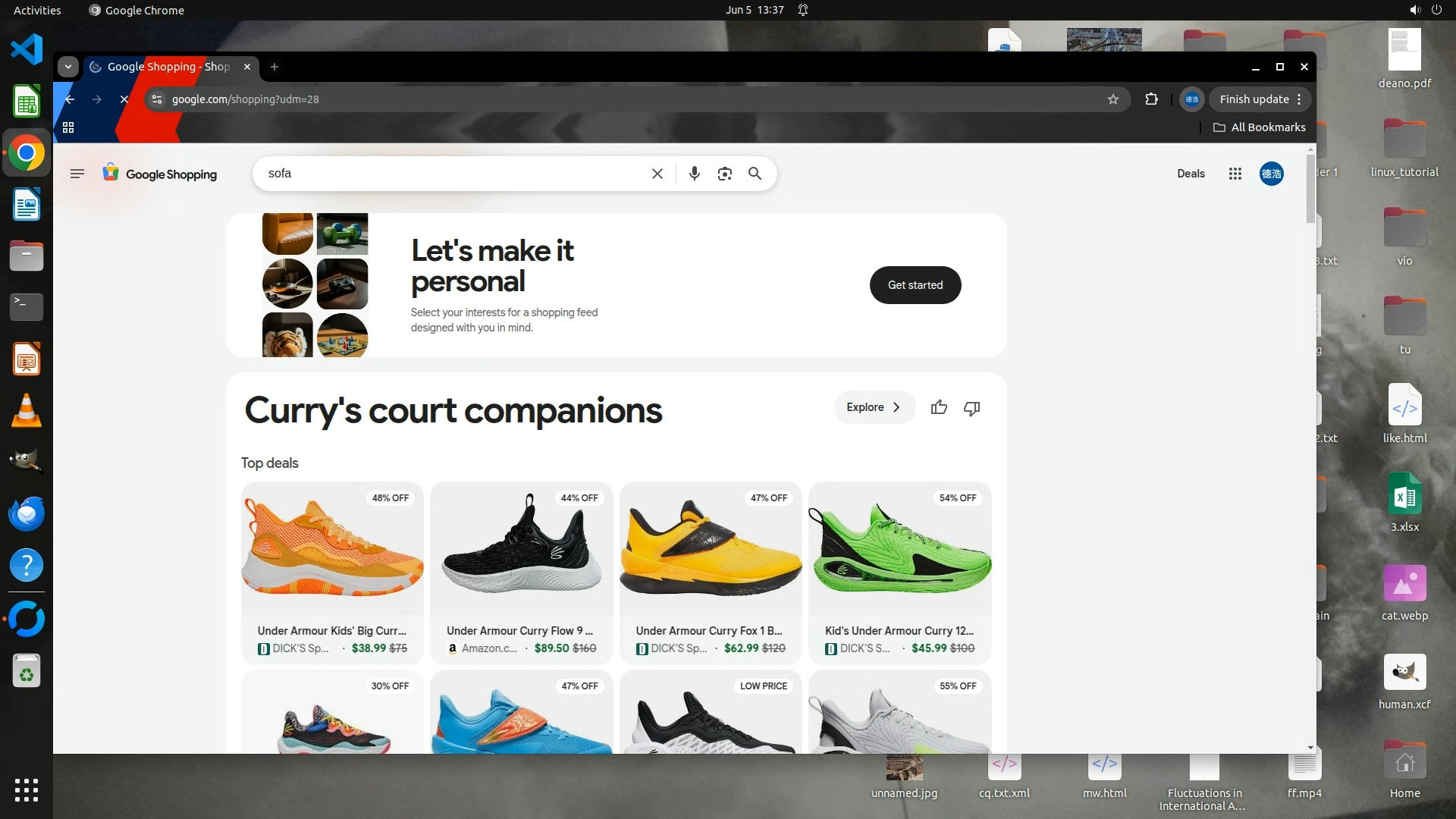Screen dimensions: 1456x819
Task: Click the voice search microphone icon
Action: [694, 174]
